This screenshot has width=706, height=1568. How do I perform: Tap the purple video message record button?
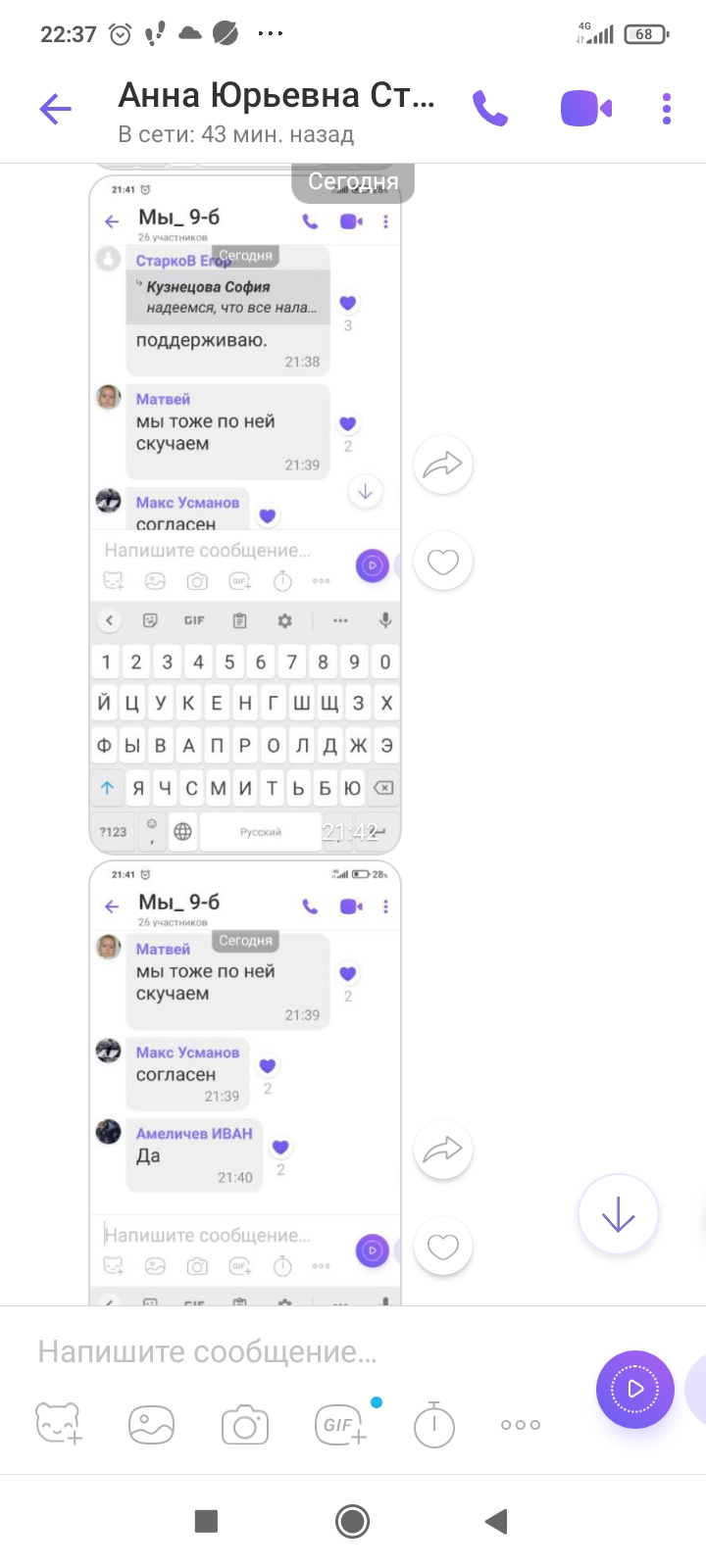coord(635,1389)
